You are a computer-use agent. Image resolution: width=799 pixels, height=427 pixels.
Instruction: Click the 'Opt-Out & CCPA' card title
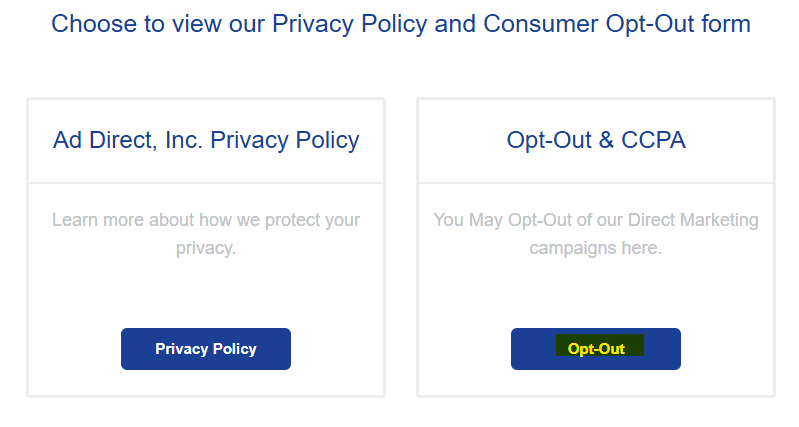coord(596,140)
